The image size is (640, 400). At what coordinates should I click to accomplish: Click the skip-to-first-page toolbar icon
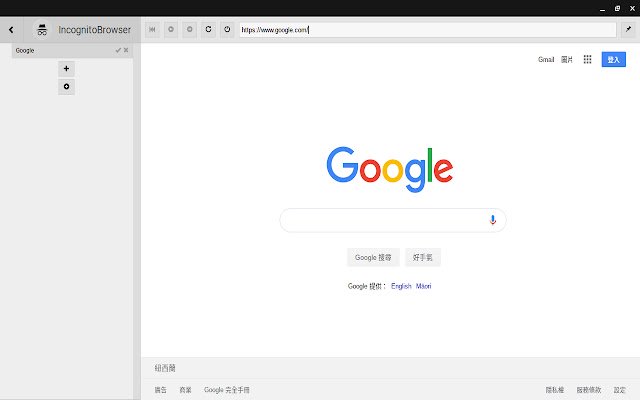tap(152, 29)
